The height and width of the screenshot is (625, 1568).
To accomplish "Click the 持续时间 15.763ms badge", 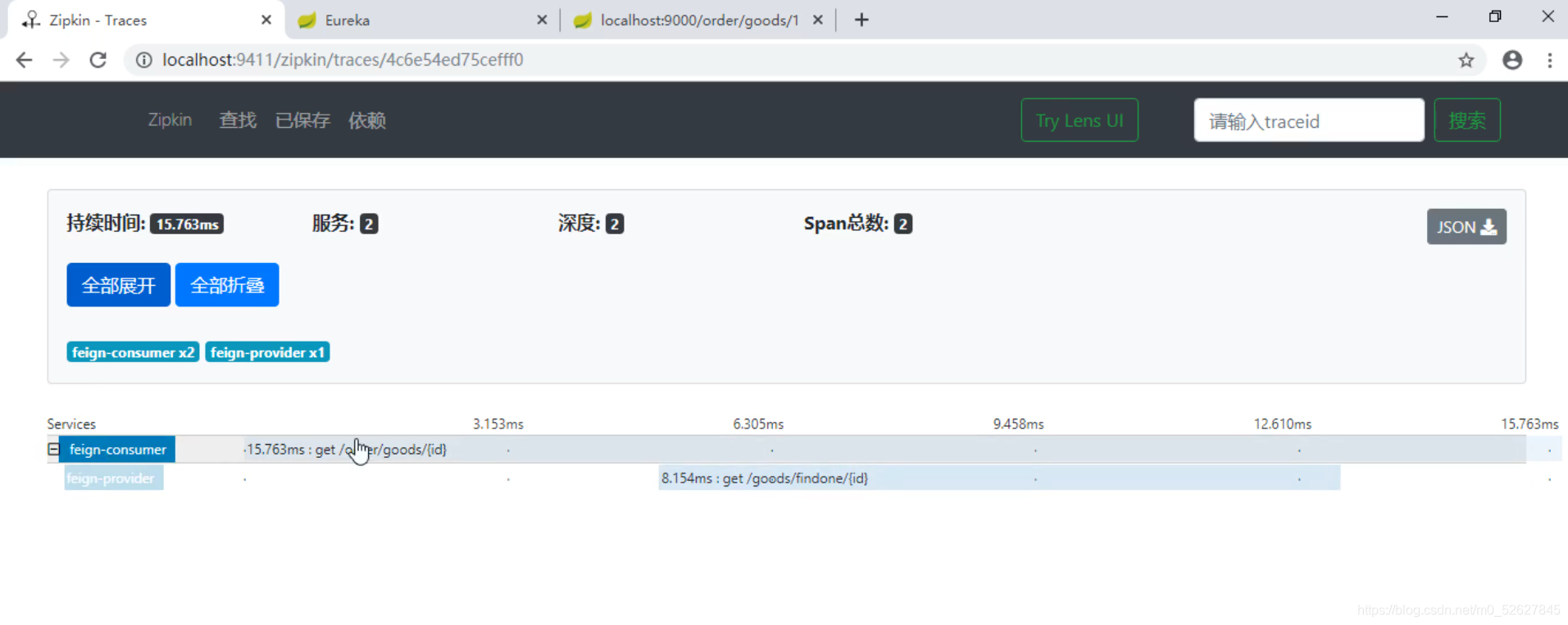I will pos(187,224).
